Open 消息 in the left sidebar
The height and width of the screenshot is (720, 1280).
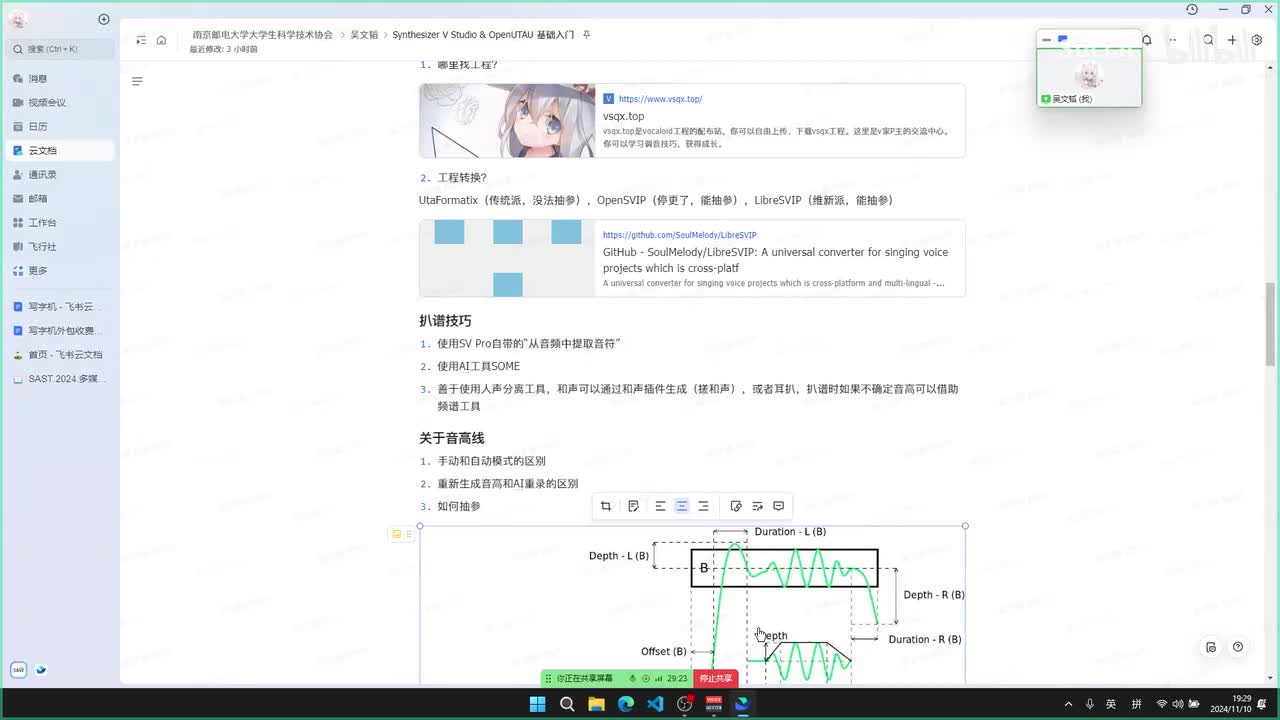(58, 79)
